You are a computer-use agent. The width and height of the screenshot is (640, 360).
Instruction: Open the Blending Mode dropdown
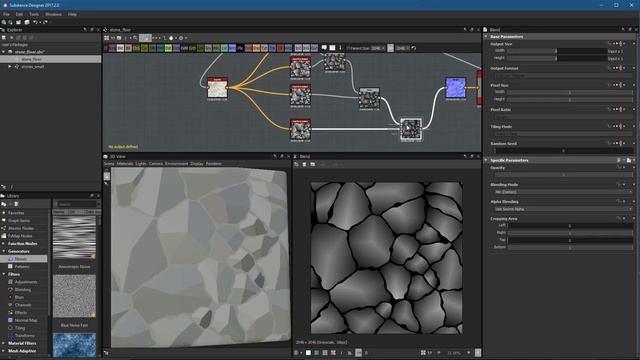tap(563, 192)
